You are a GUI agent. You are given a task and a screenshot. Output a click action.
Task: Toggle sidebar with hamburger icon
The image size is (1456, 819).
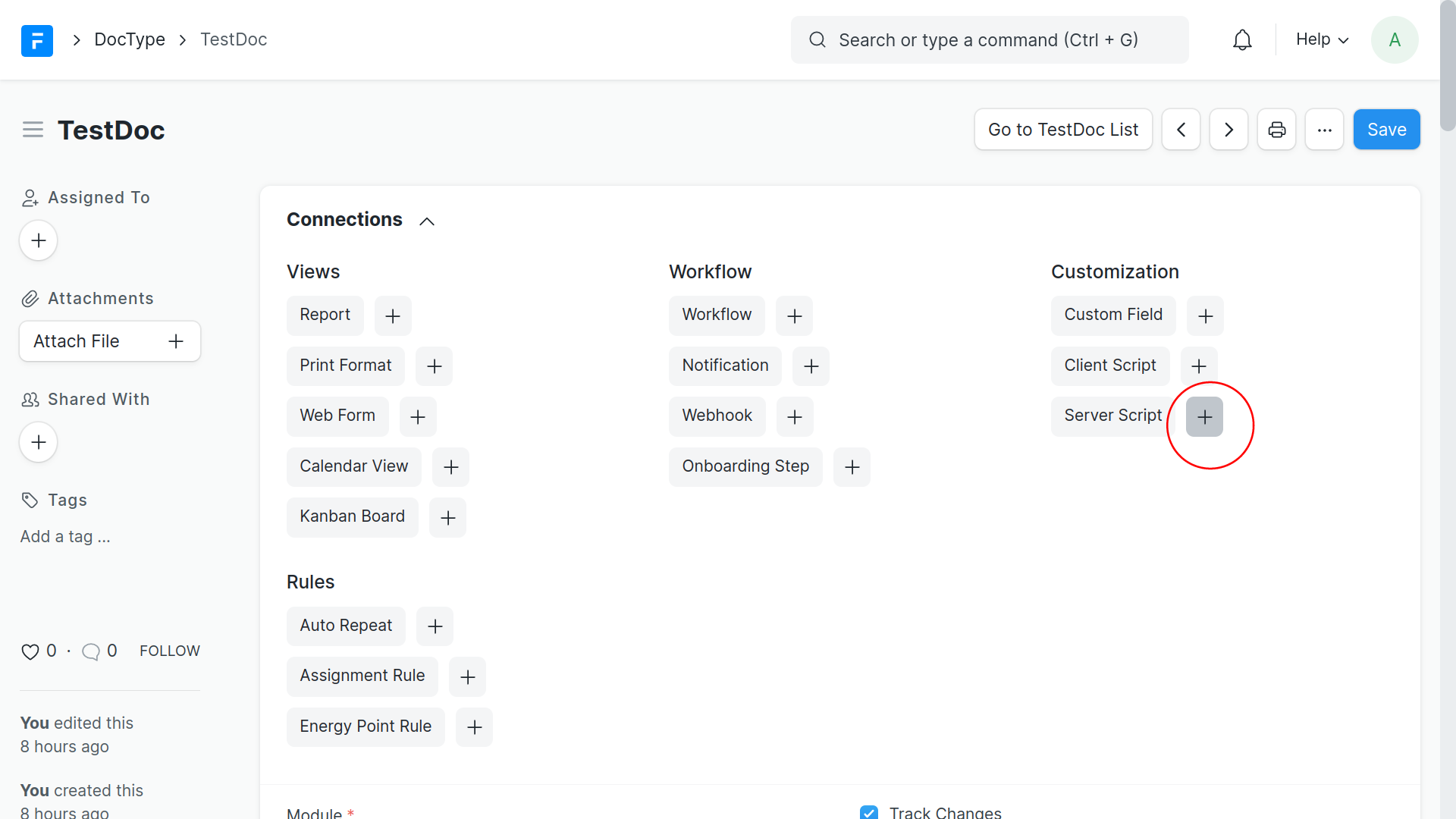(33, 130)
